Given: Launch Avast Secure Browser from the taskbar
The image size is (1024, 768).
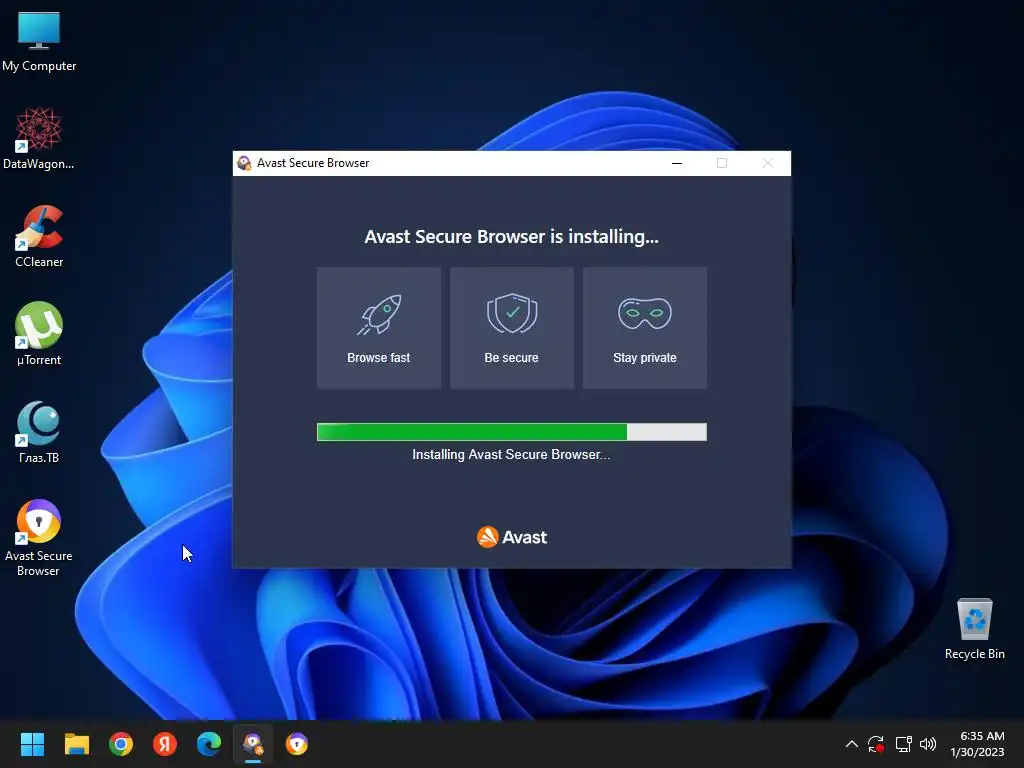Looking at the screenshot, I should click(297, 744).
